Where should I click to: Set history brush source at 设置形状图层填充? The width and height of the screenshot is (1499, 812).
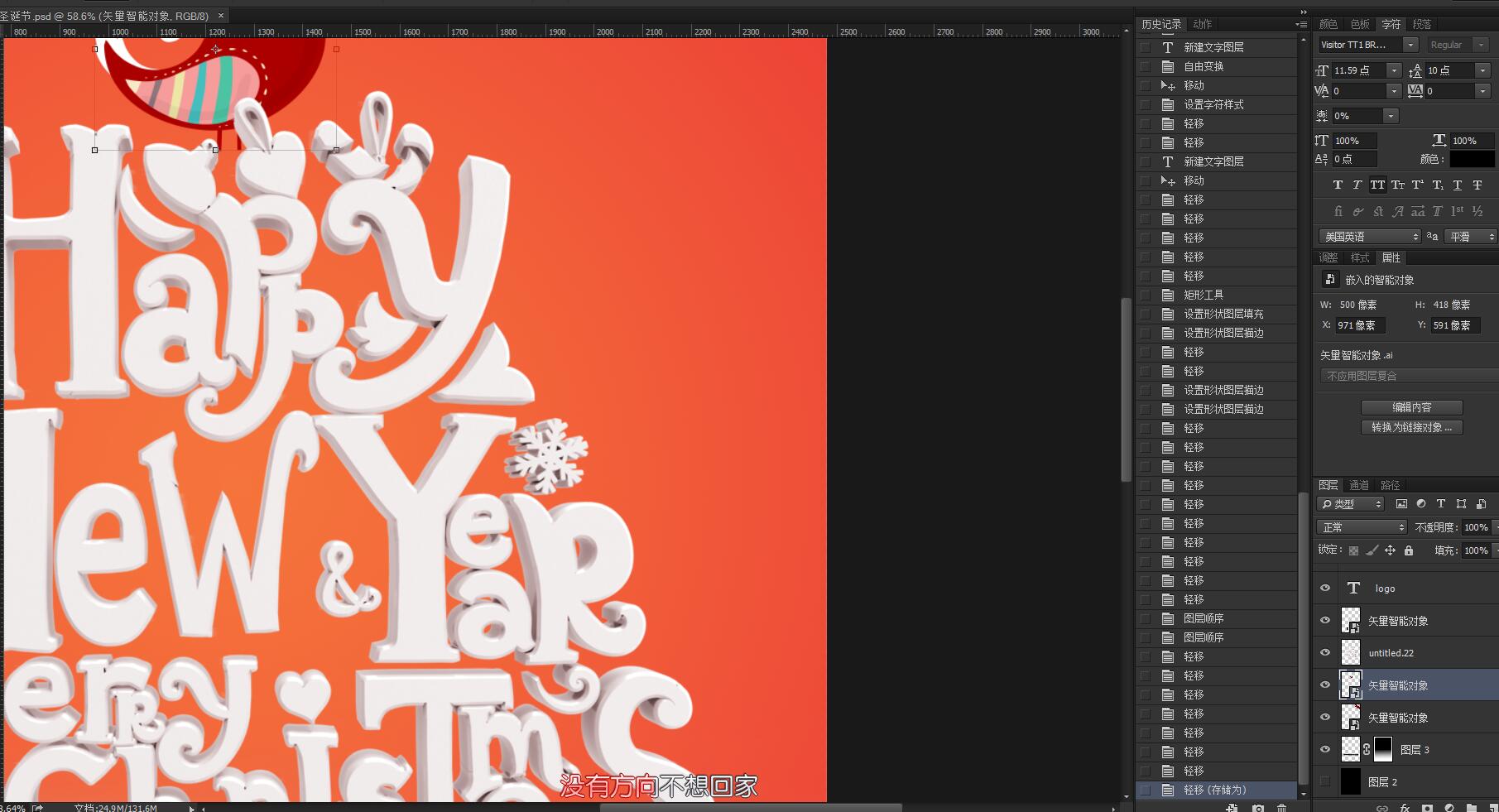(x=1146, y=314)
